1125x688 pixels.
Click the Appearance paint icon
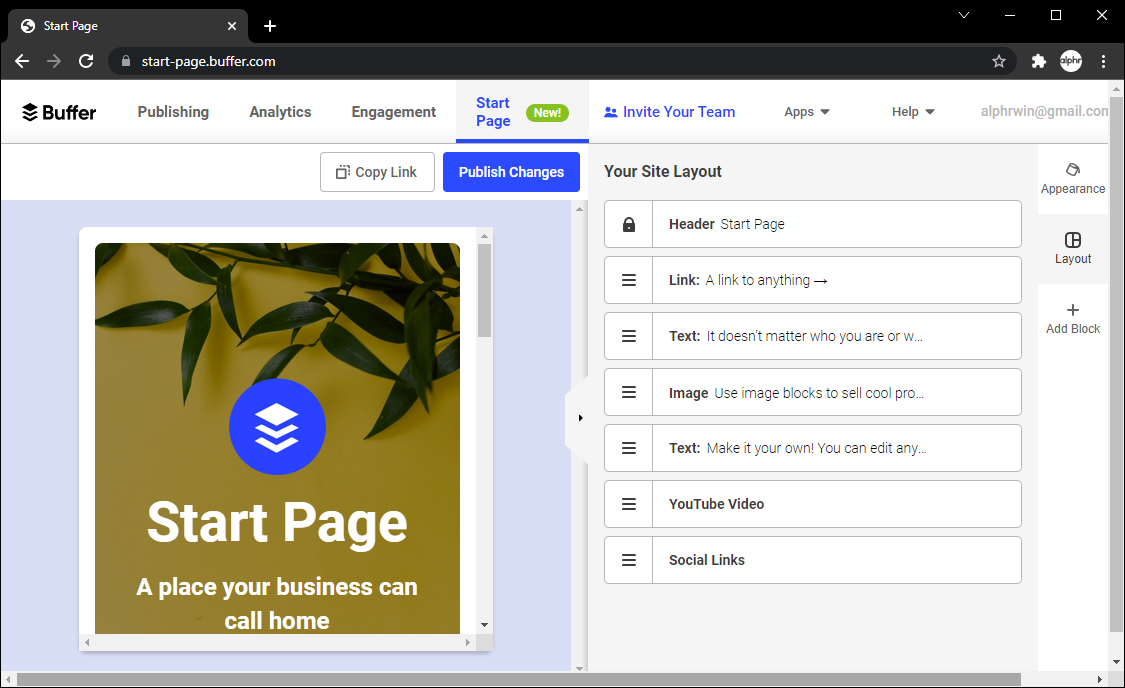pyautogui.click(x=1073, y=169)
